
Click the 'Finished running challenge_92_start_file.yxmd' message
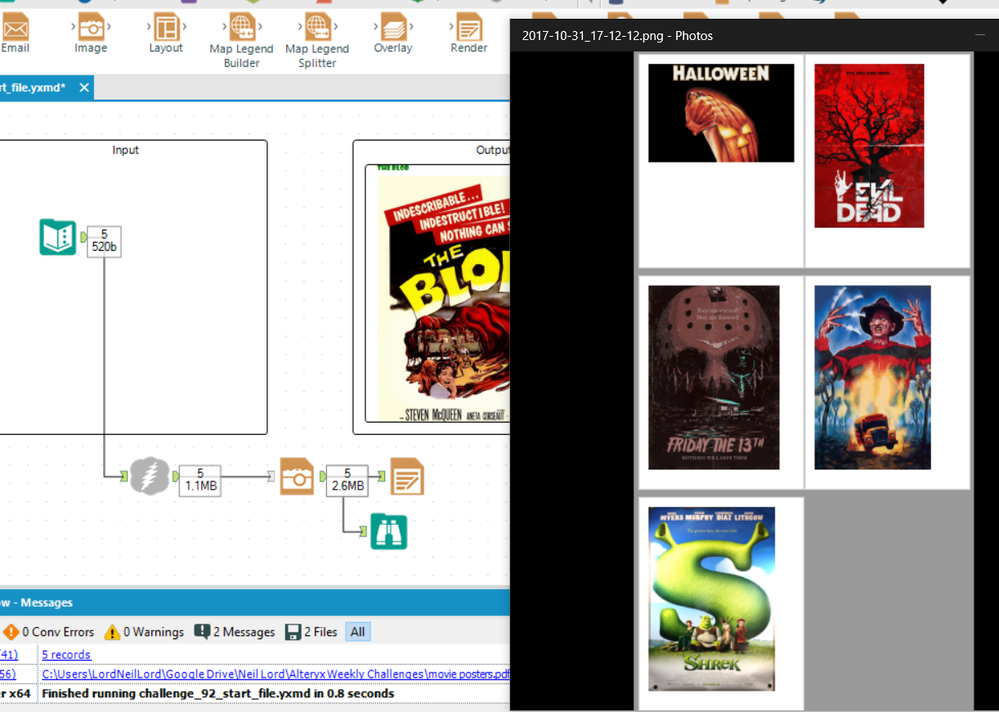[x=218, y=694]
